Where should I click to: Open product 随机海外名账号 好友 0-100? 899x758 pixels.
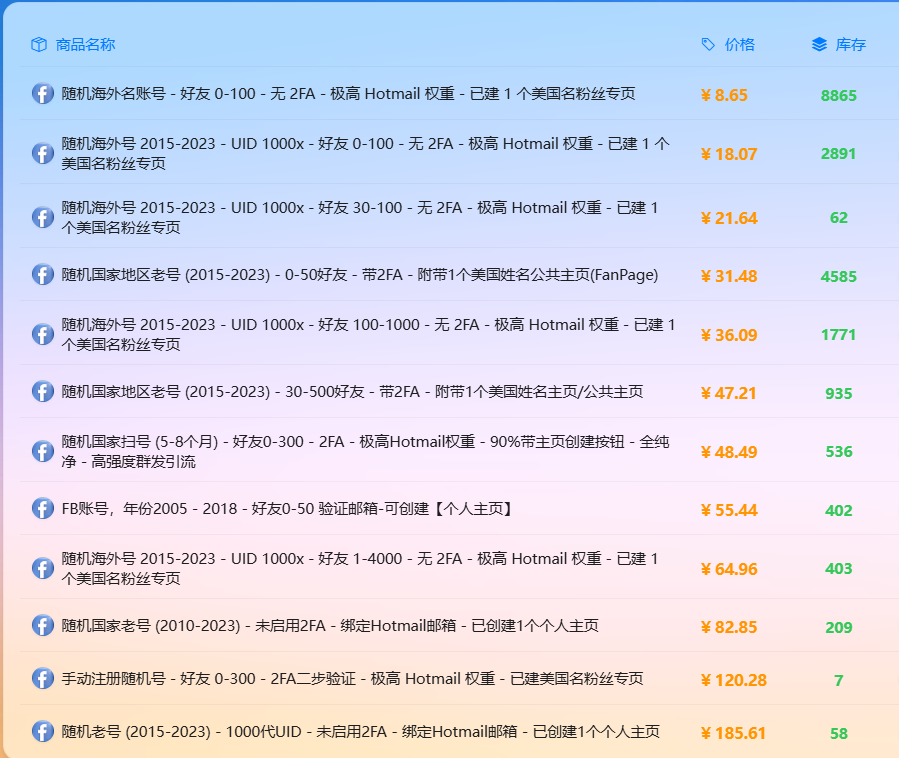click(x=349, y=93)
